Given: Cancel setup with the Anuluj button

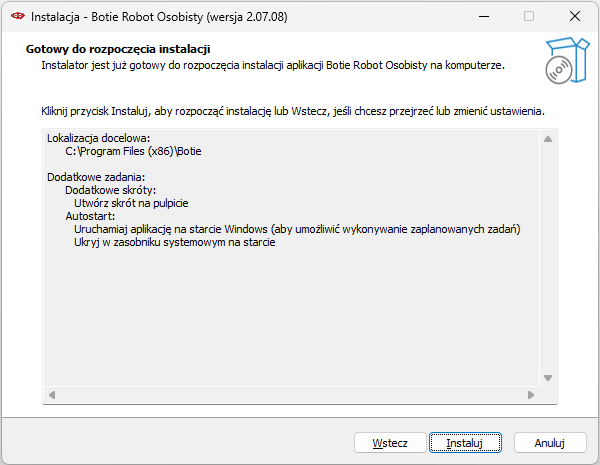Looking at the screenshot, I should tap(550, 443).
